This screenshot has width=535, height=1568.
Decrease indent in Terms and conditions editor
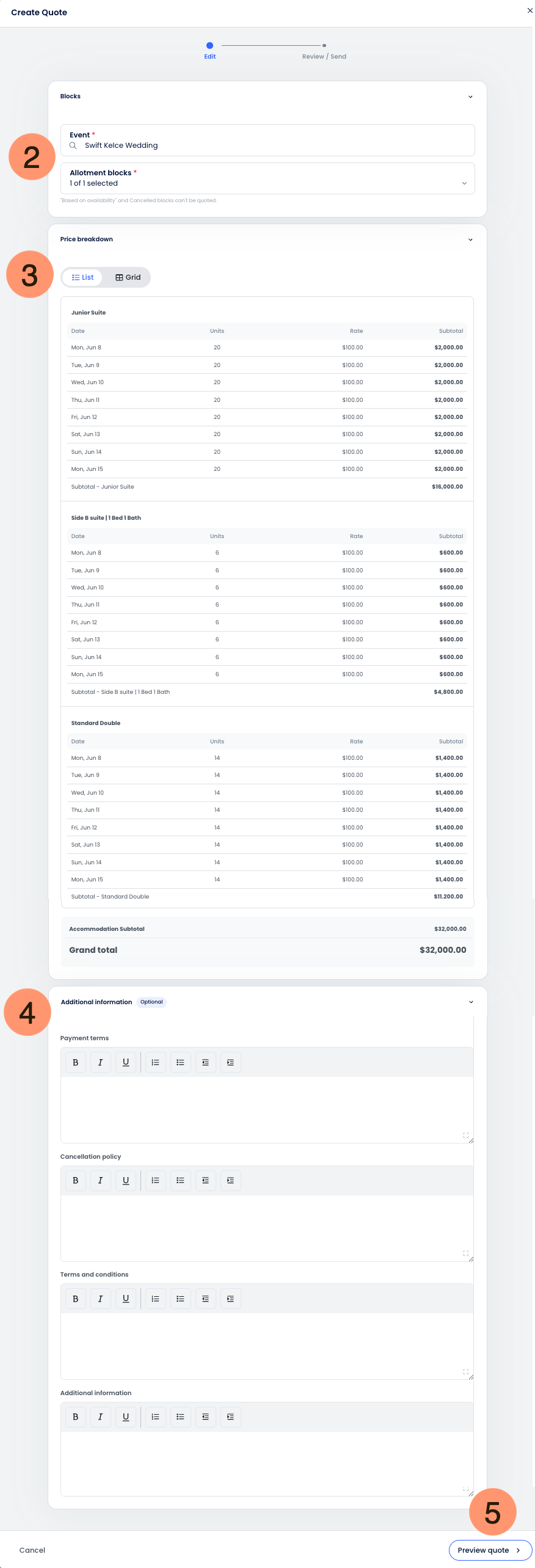[x=205, y=1299]
